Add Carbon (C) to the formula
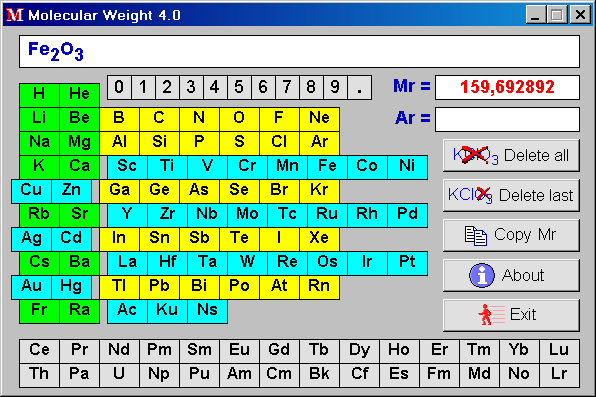This screenshot has height=397, width=596. click(159, 119)
